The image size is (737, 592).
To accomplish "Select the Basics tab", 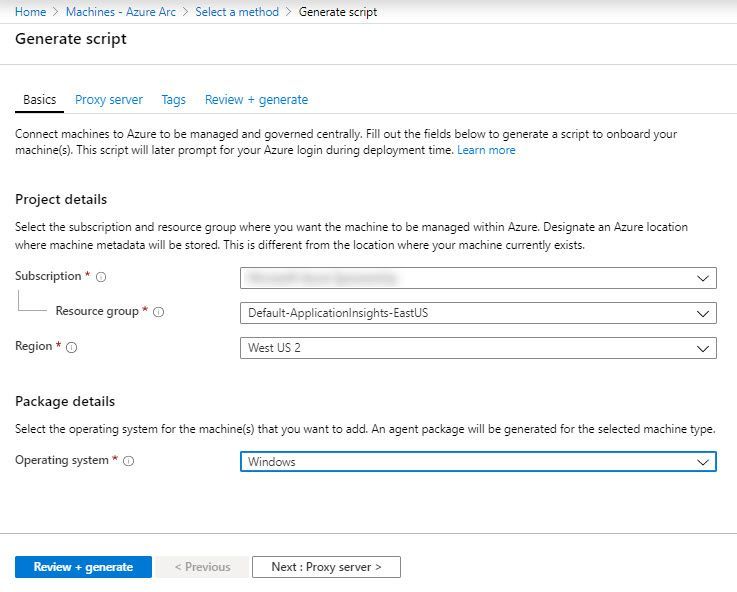I will [40, 100].
